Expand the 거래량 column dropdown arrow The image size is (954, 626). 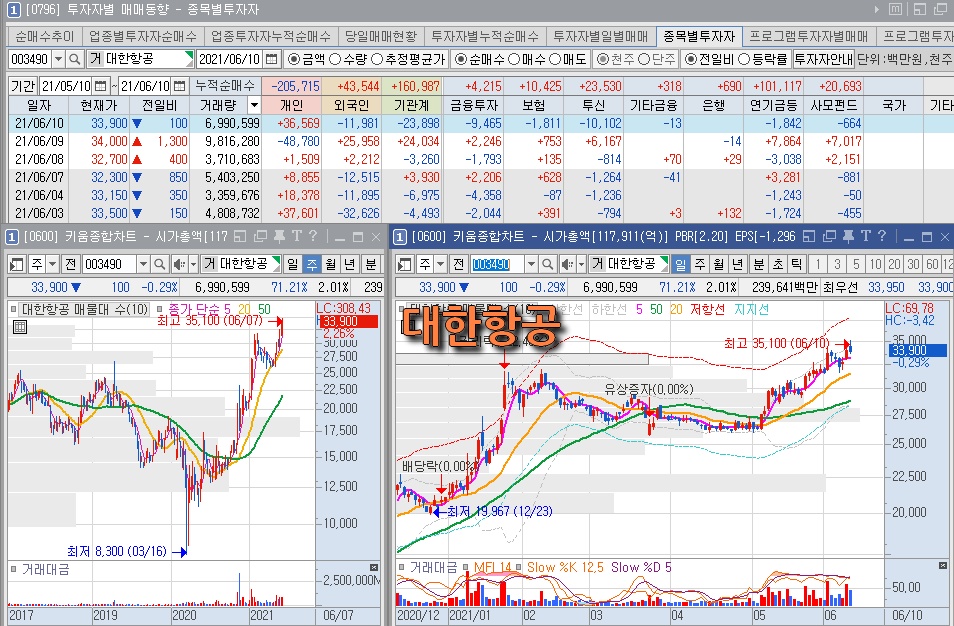(254, 105)
